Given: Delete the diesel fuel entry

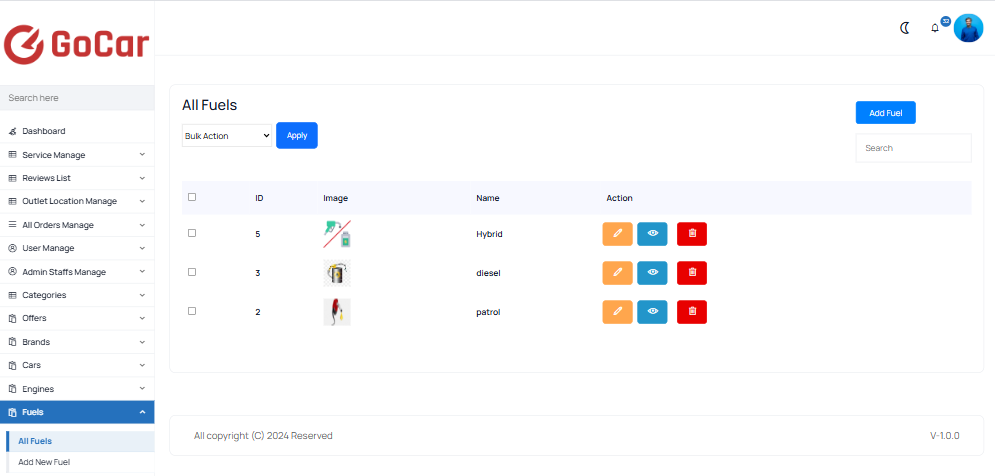Looking at the screenshot, I should [692, 273].
